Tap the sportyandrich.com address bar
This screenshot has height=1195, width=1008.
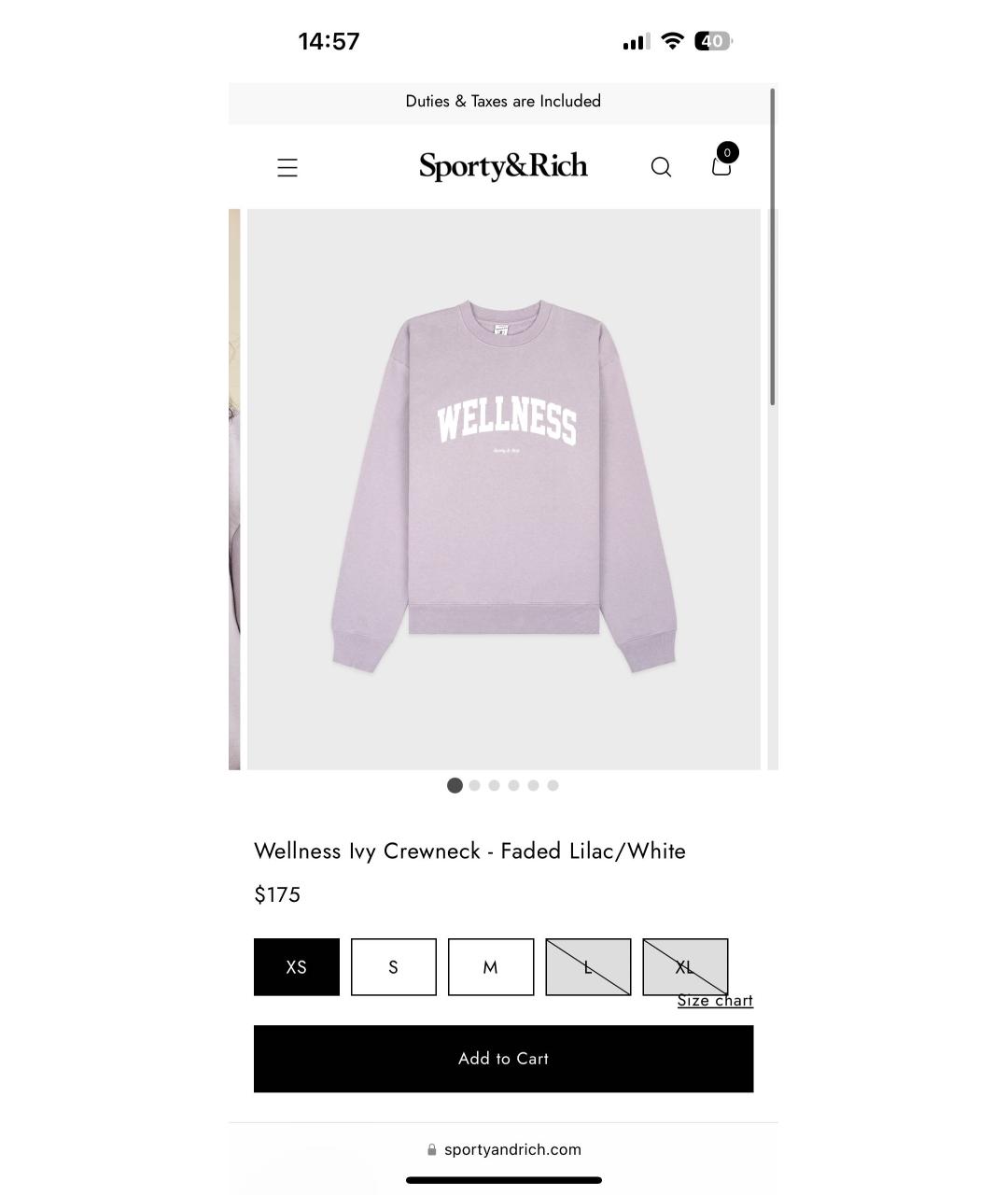[x=504, y=1150]
